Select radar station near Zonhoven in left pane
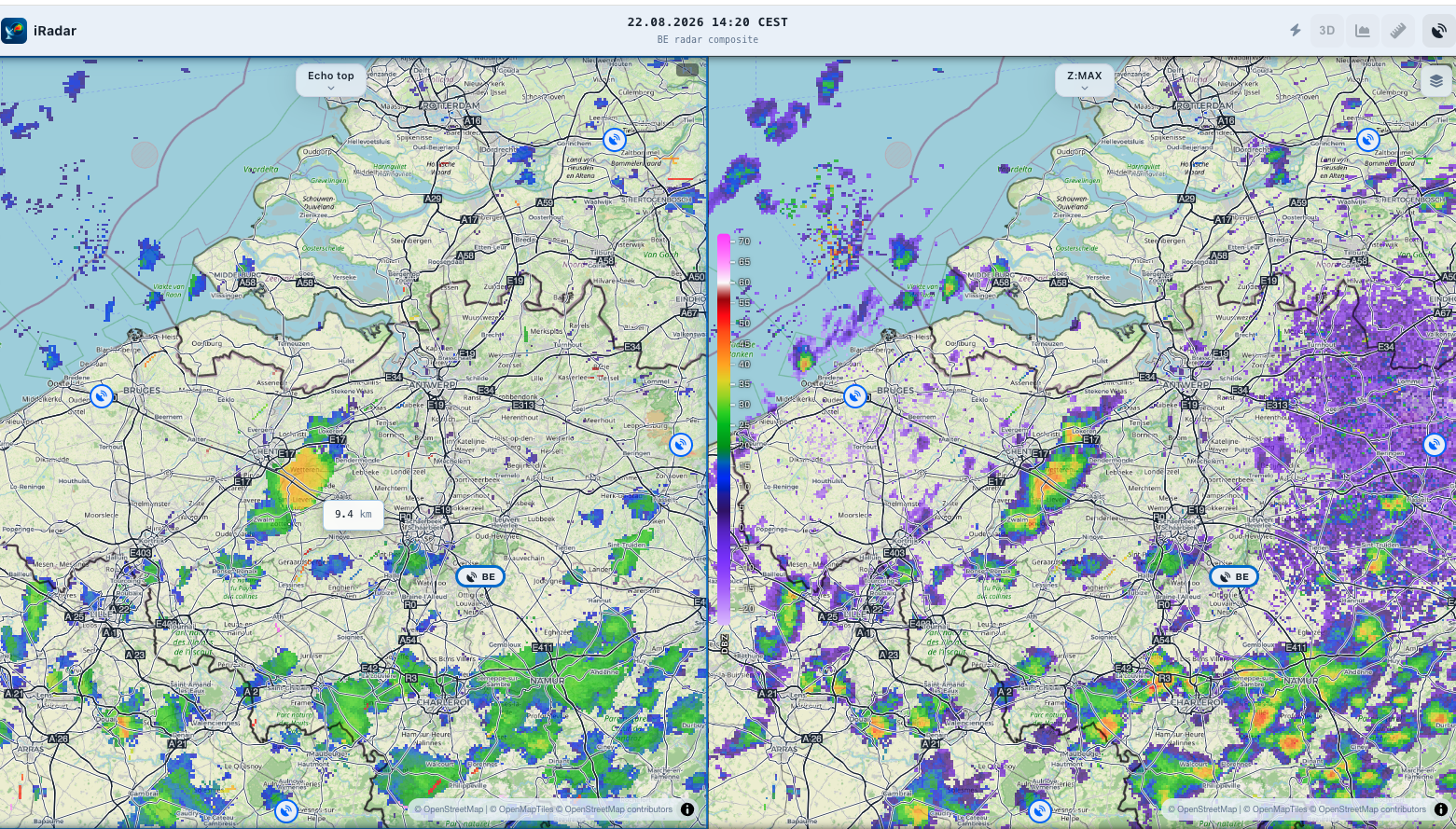This screenshot has height=829, width=1456. coord(682,445)
